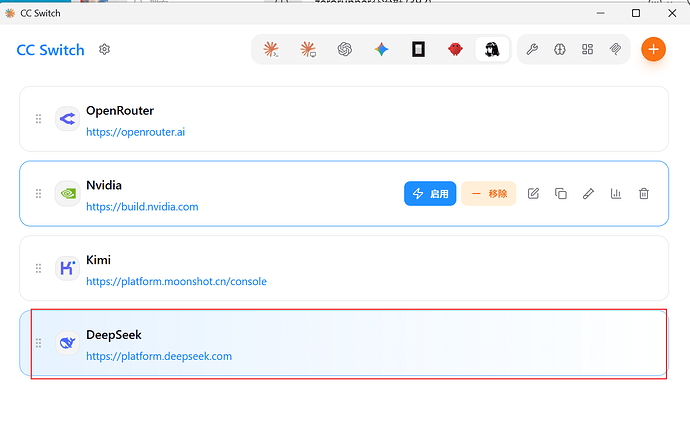Grab the Nvidia row drag handle
The height and width of the screenshot is (428, 690).
click(x=38, y=194)
